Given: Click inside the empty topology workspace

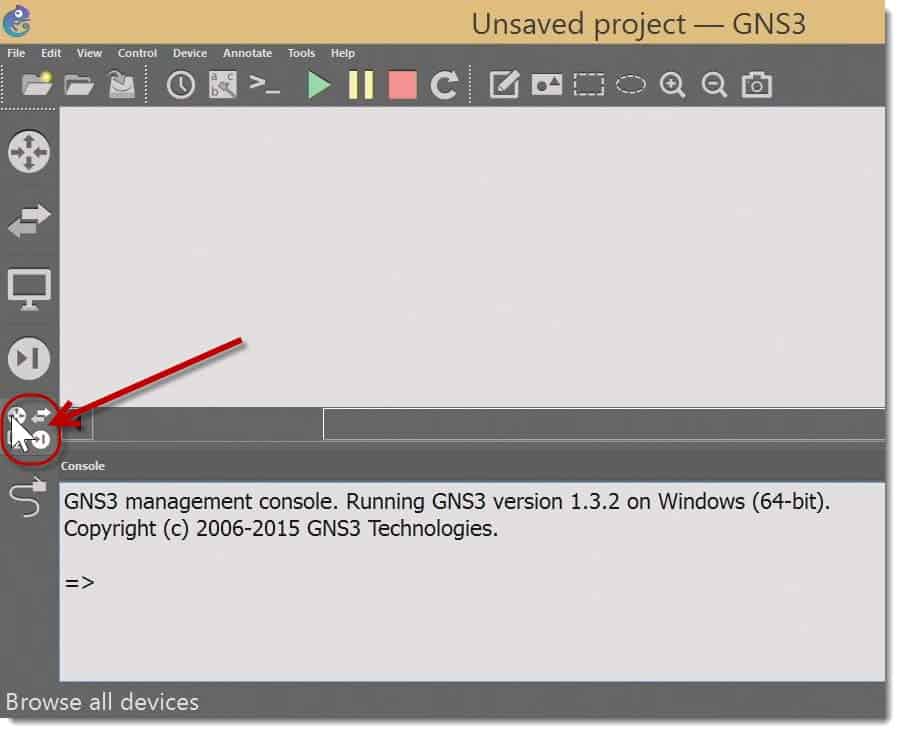Looking at the screenshot, I should pyautogui.click(x=472, y=257).
